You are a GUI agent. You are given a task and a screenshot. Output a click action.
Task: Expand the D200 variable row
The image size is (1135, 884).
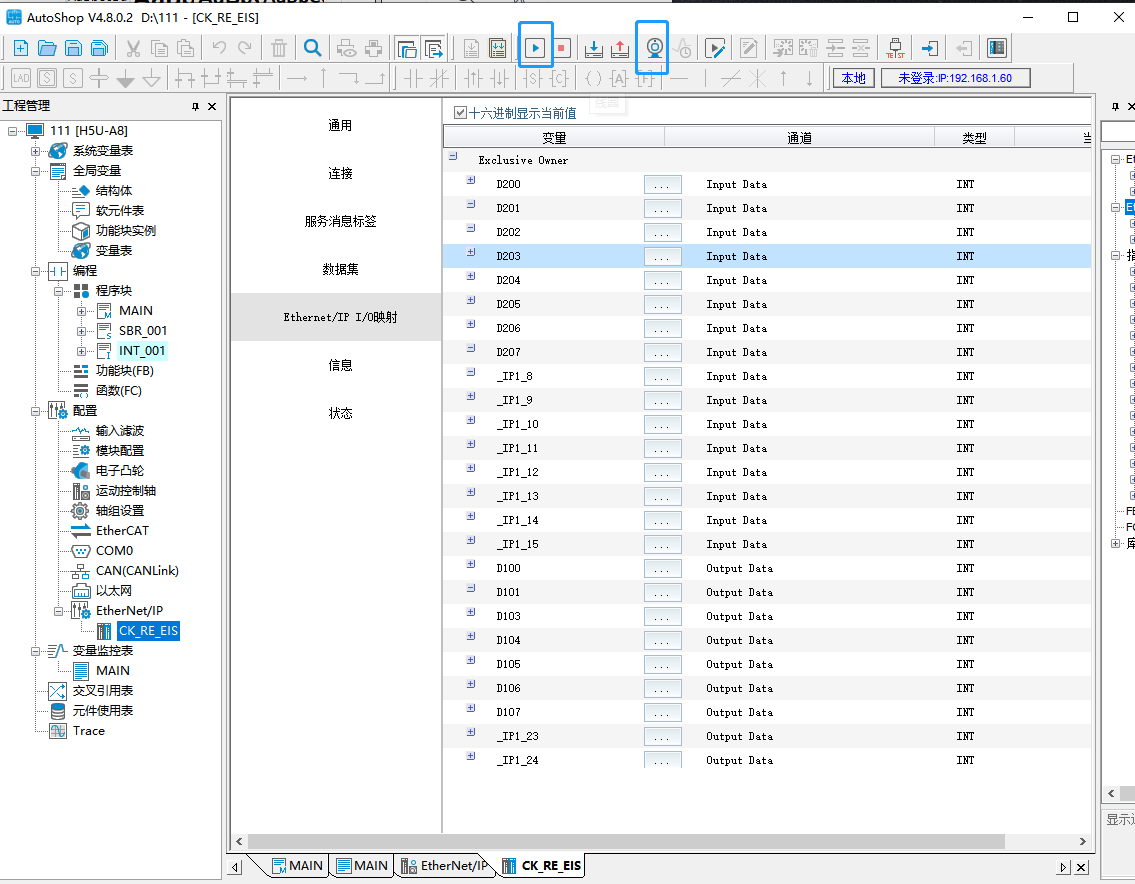point(471,180)
